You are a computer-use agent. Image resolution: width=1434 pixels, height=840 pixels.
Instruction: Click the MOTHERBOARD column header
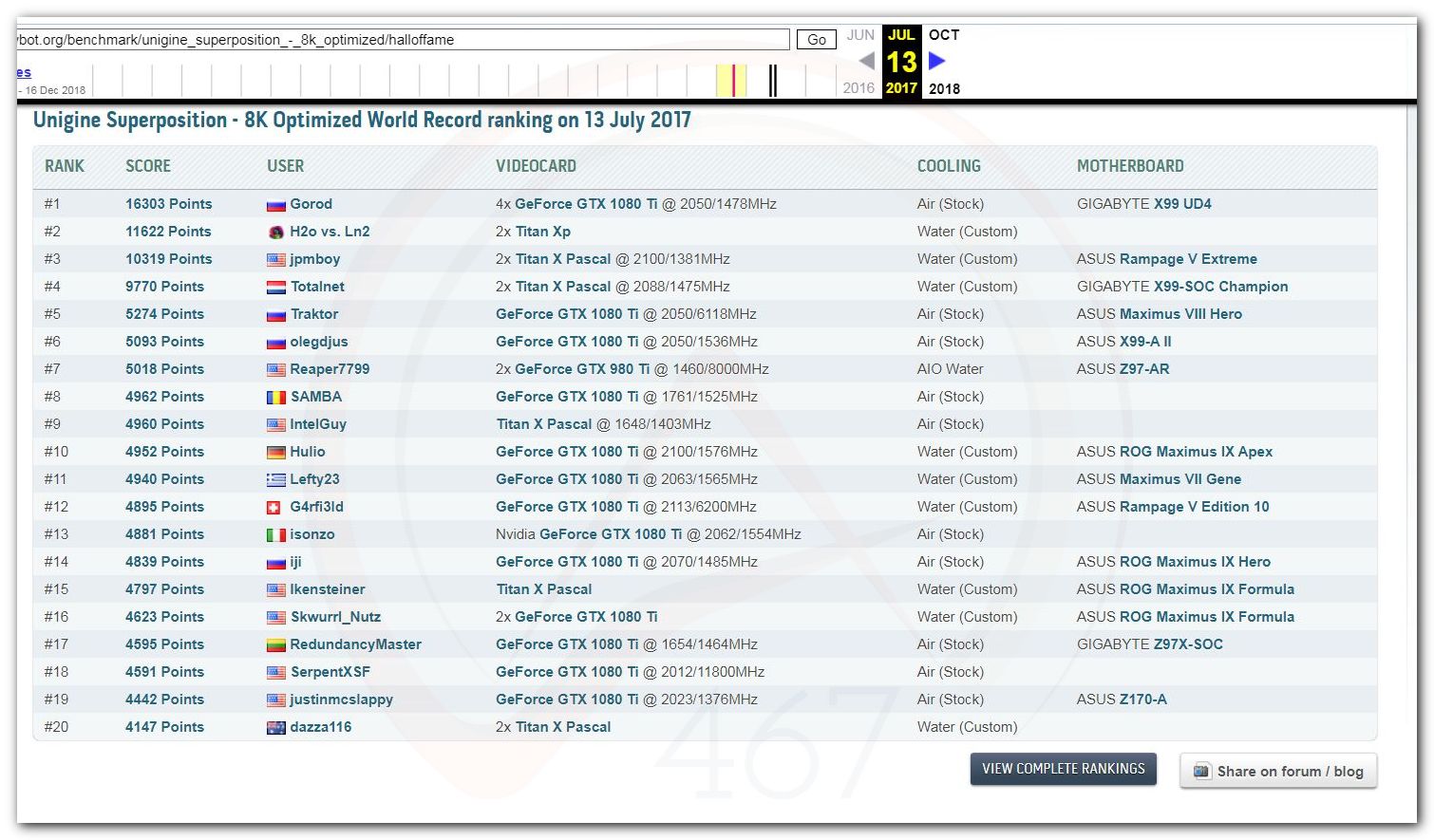1130,166
